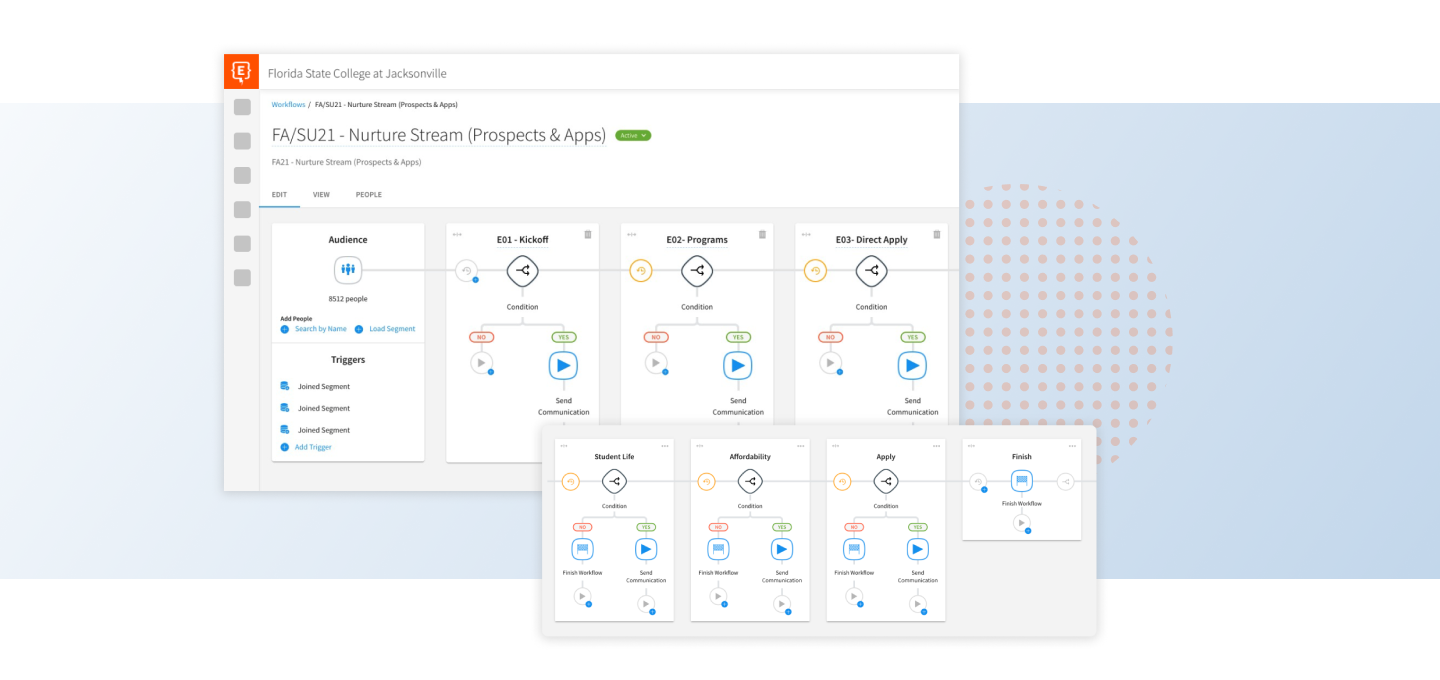
Task: Click the NO branch label in E02- Programs
Action: [x=656, y=337]
